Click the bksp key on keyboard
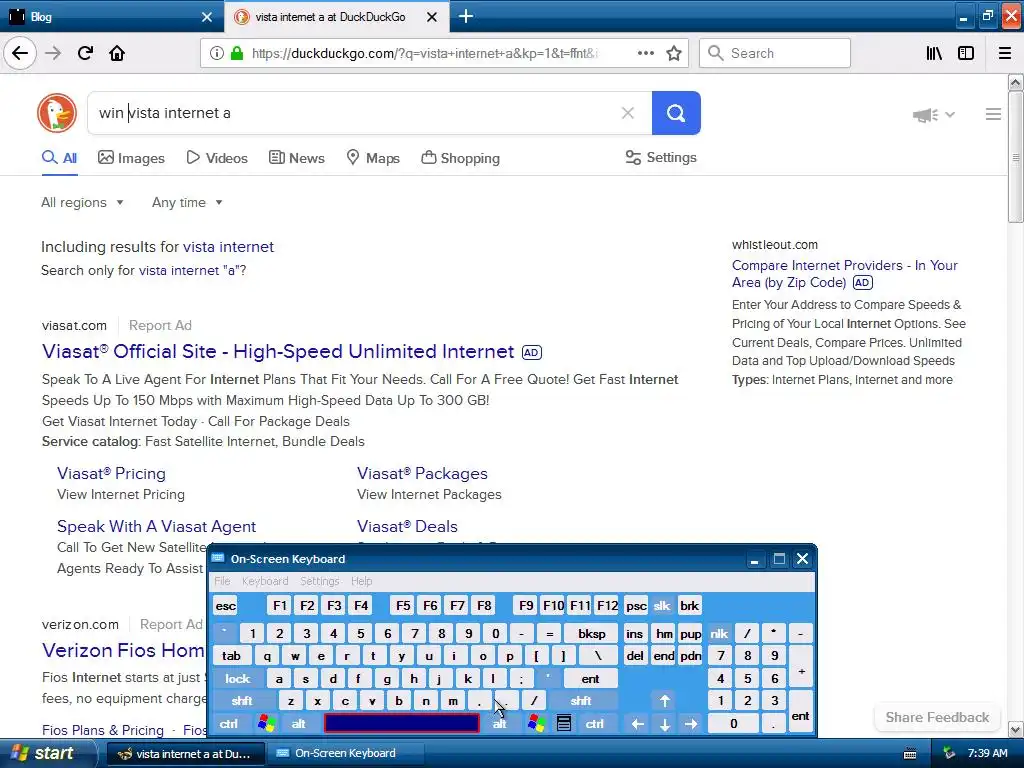Viewport: 1024px width, 768px height. (592, 633)
